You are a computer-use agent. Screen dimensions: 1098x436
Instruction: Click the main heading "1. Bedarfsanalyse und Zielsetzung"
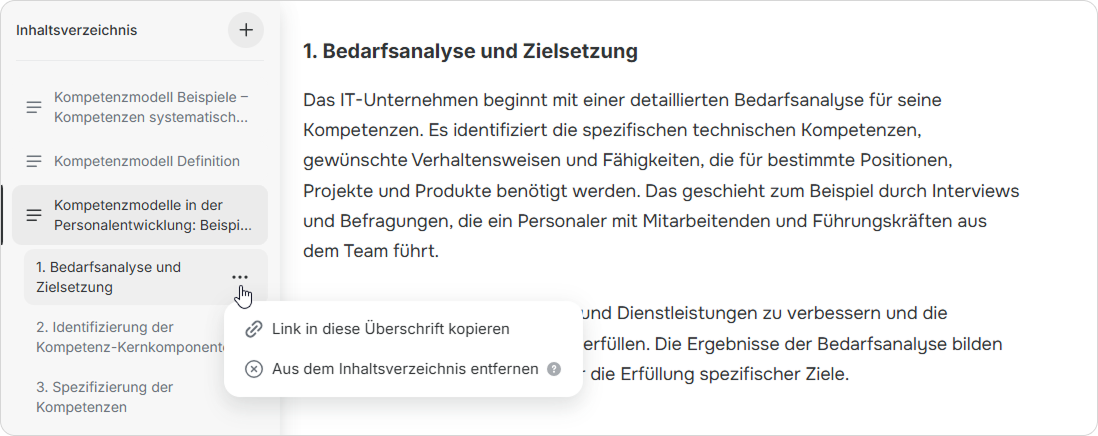coord(470,51)
